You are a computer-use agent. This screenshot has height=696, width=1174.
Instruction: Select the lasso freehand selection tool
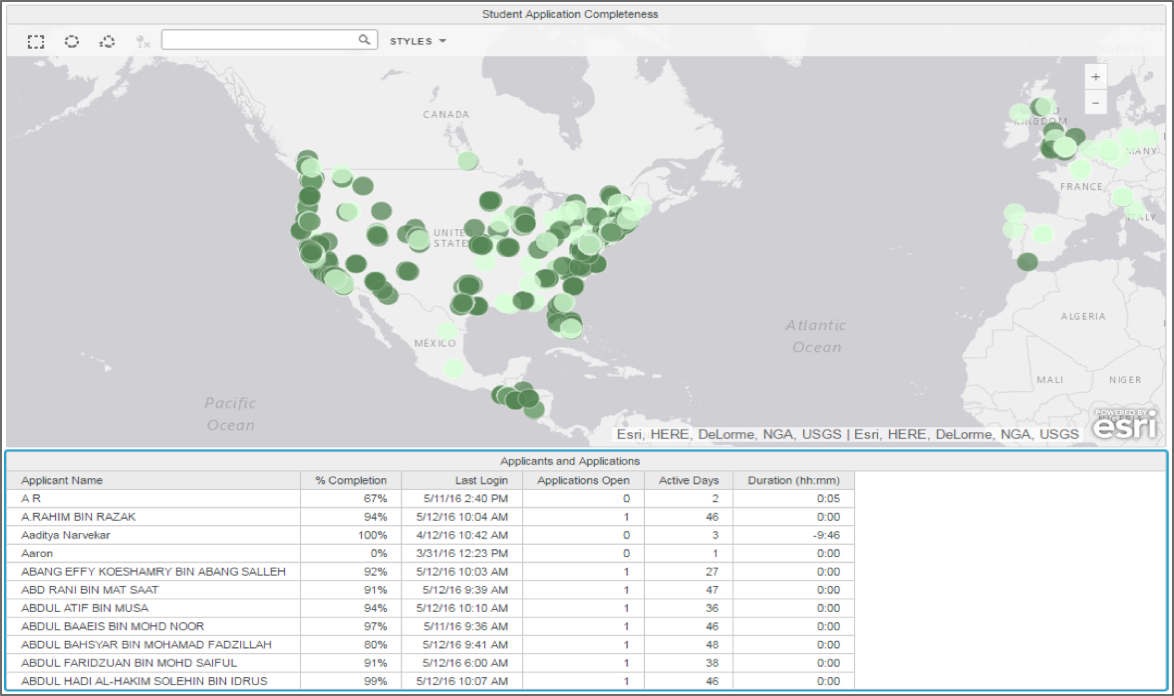click(107, 41)
